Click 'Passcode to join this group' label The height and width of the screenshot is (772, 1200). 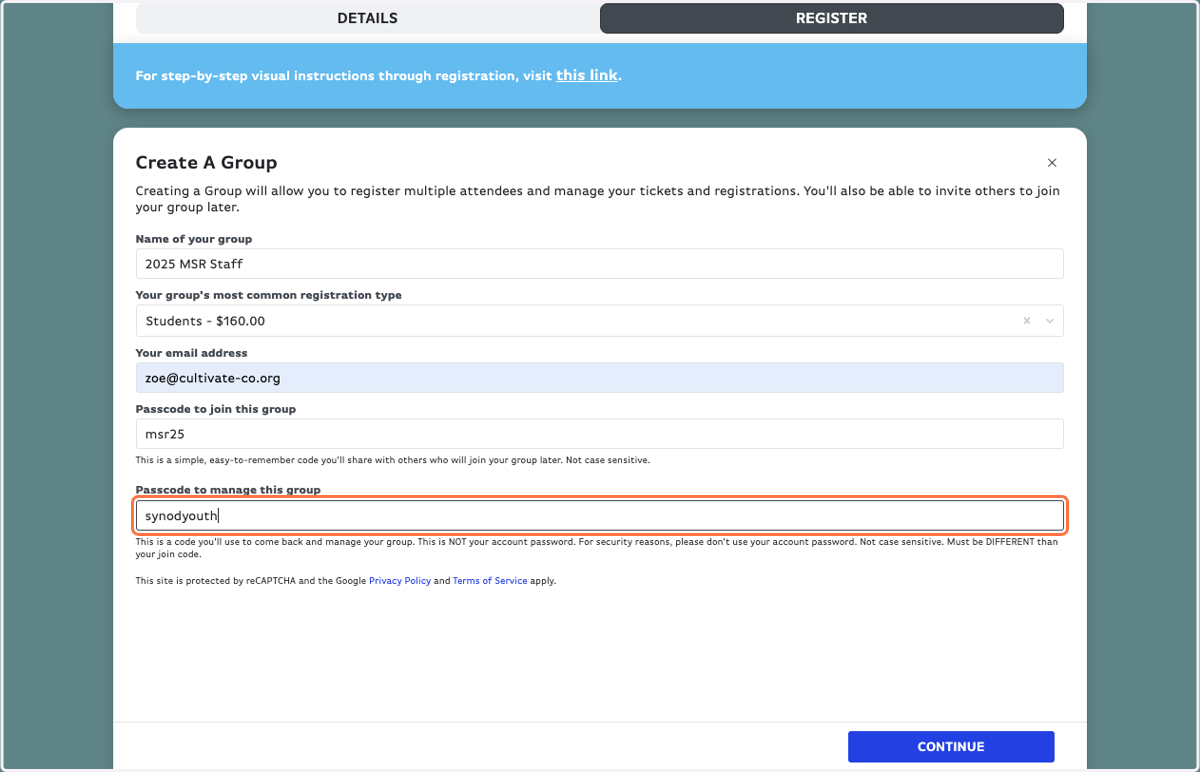click(216, 409)
